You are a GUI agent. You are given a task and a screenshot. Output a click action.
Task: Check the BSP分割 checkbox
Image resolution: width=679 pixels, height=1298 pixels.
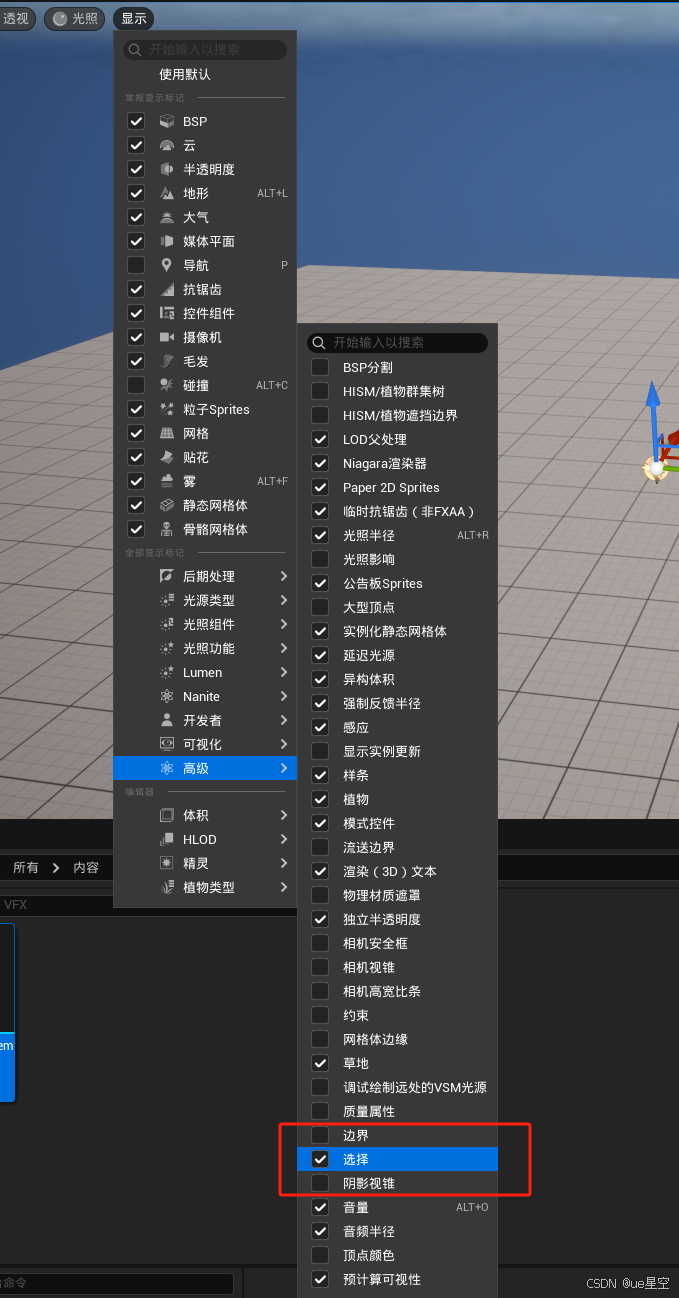(320, 367)
